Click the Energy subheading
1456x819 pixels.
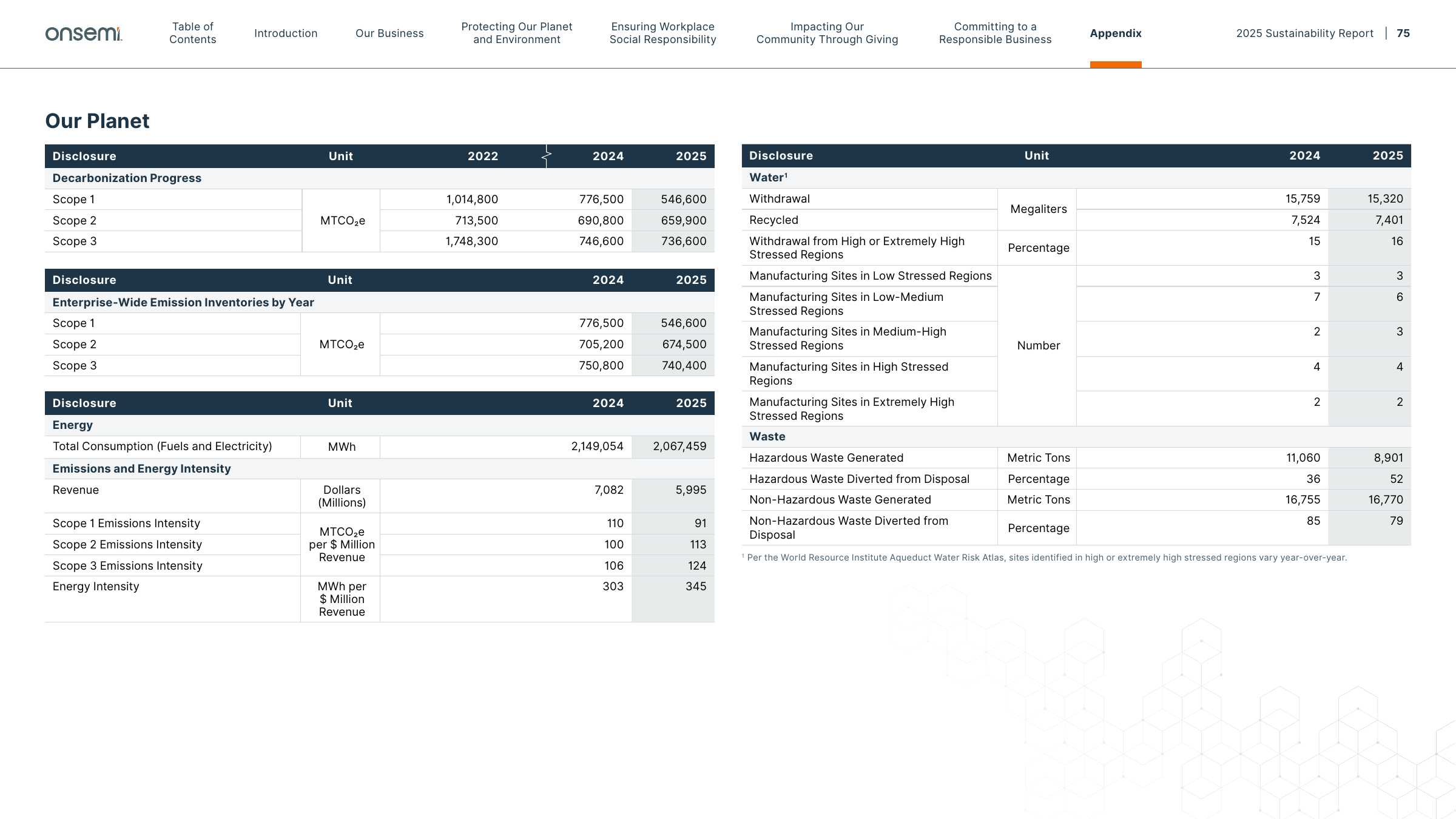pyautogui.click(x=73, y=425)
